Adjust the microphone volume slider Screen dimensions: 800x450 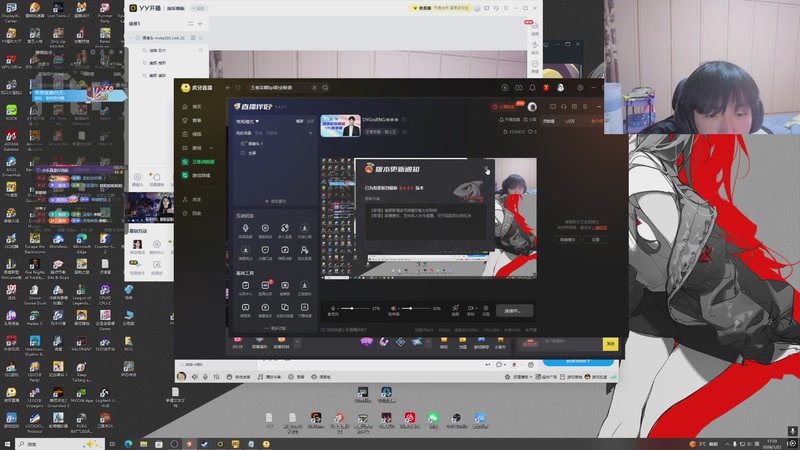tap(354, 308)
